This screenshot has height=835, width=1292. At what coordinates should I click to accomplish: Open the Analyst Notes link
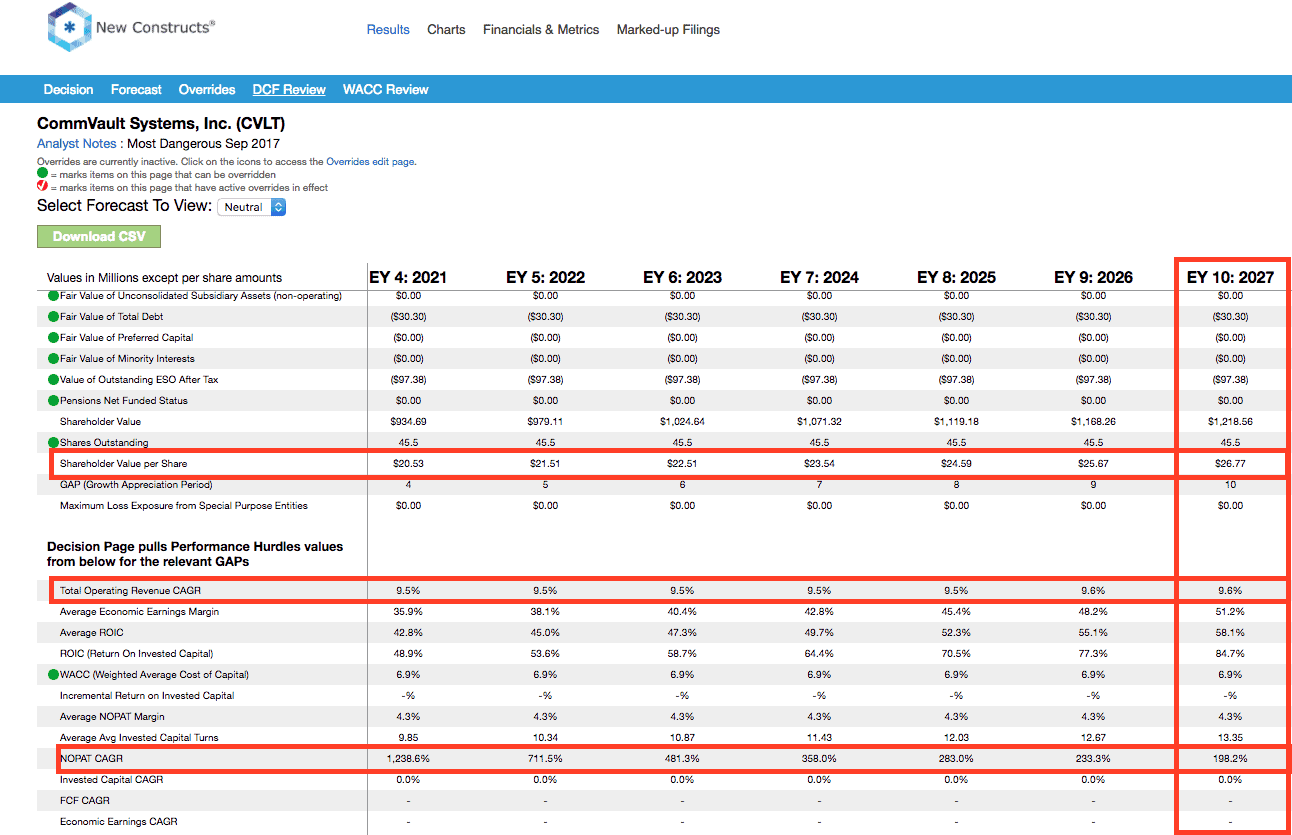[x=78, y=143]
